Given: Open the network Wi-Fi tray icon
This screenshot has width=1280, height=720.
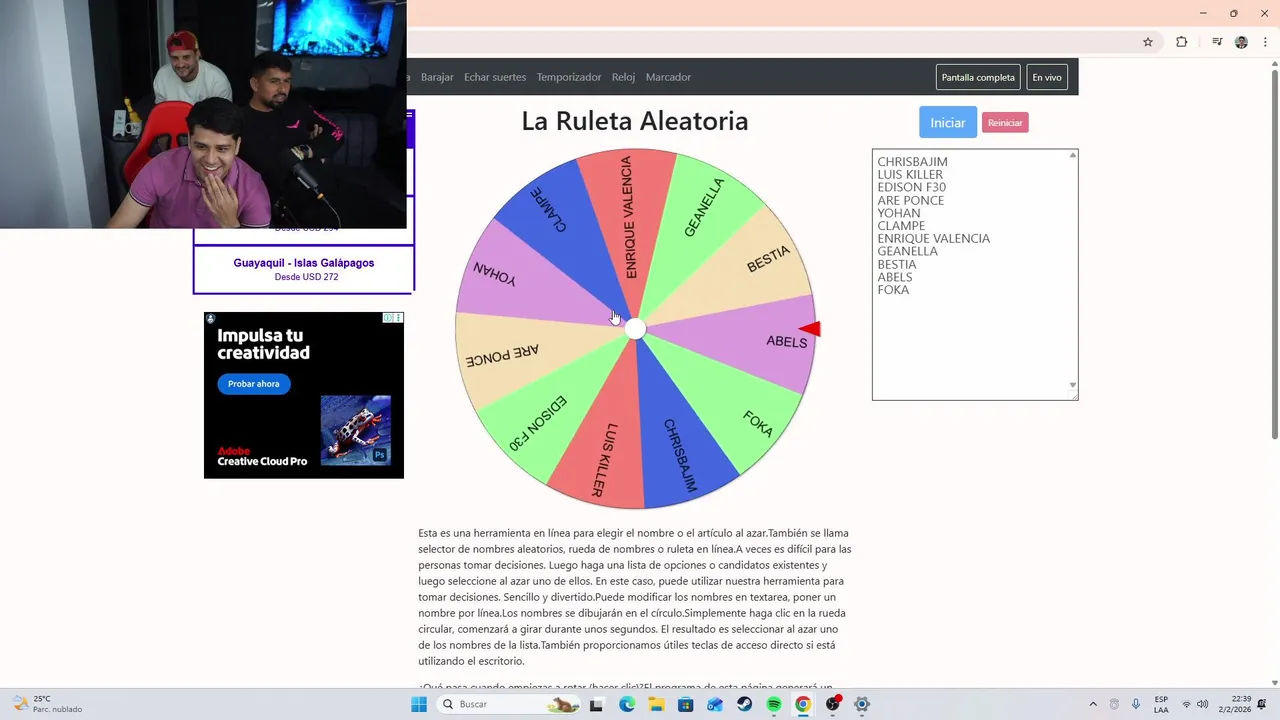Looking at the screenshot, I should [1186, 704].
